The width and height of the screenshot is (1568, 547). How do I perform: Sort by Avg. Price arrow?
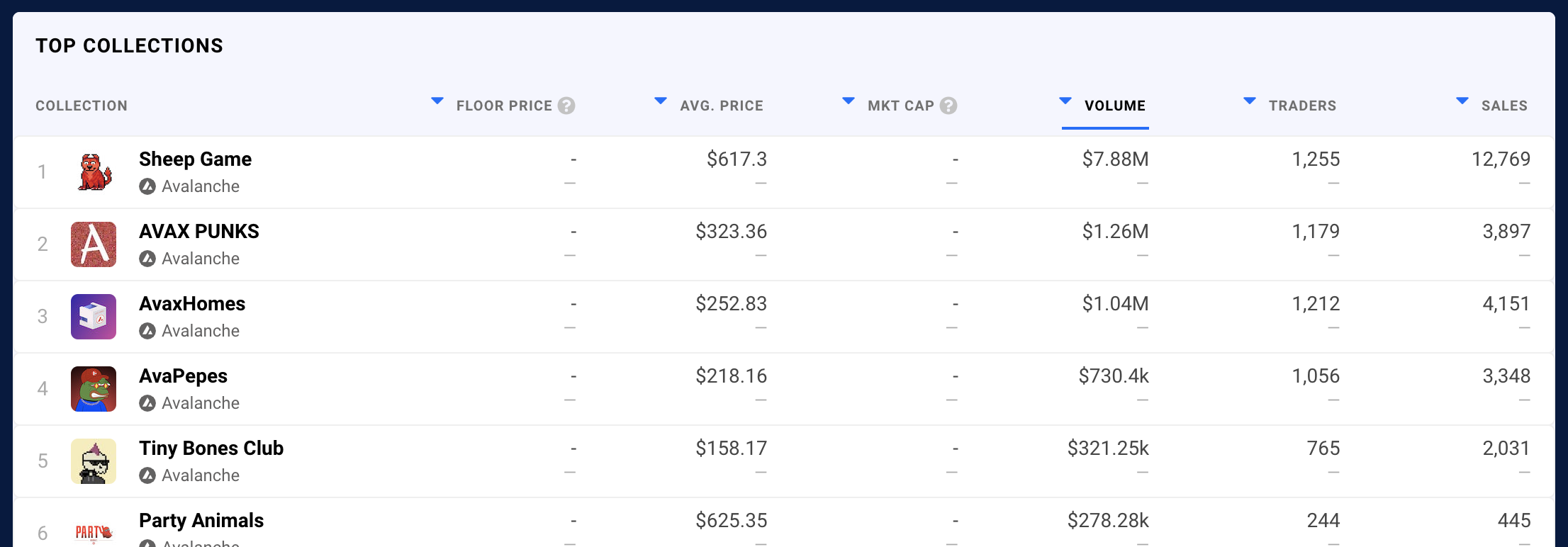tap(661, 101)
